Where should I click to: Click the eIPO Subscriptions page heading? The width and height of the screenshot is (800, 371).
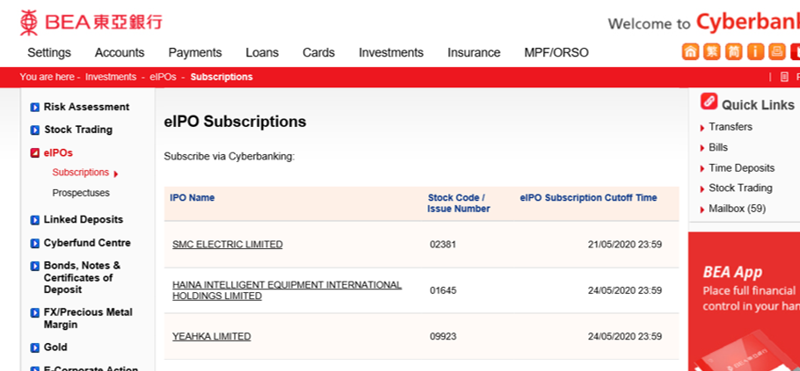235,121
